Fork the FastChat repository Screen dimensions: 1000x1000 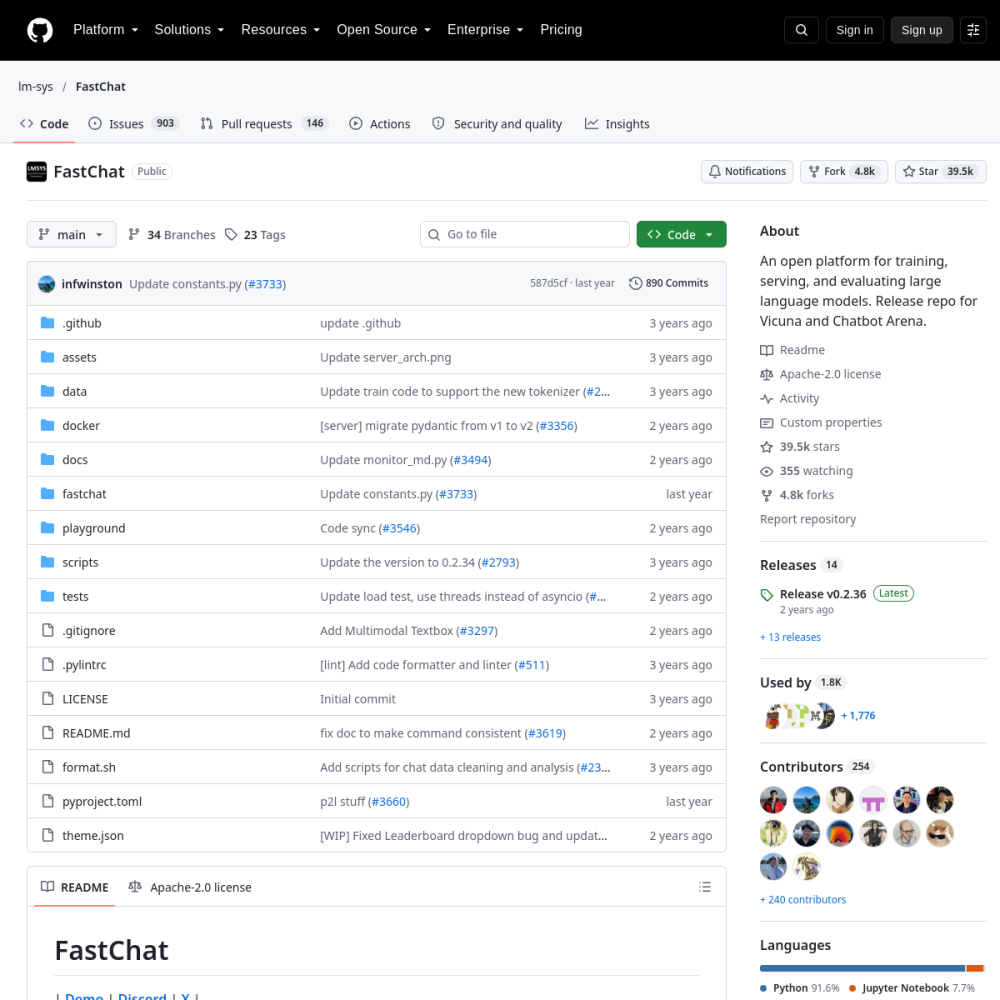(844, 172)
